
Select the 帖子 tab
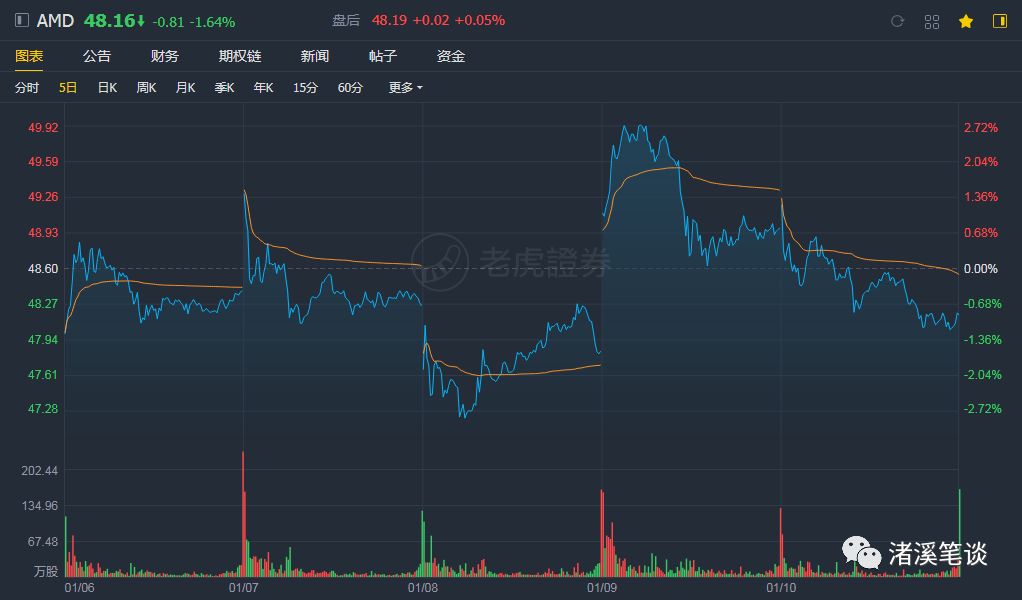tap(383, 56)
